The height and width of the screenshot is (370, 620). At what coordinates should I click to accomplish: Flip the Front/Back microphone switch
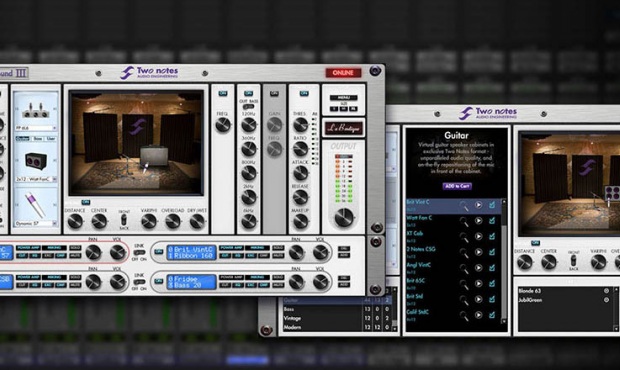coord(124,220)
